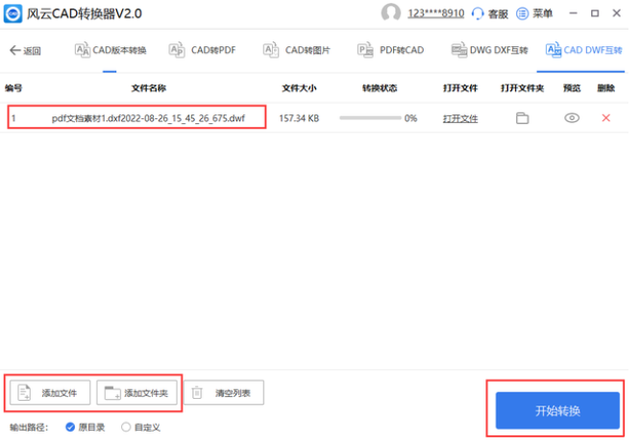
Task: Close the converter window
Action: pos(616,13)
